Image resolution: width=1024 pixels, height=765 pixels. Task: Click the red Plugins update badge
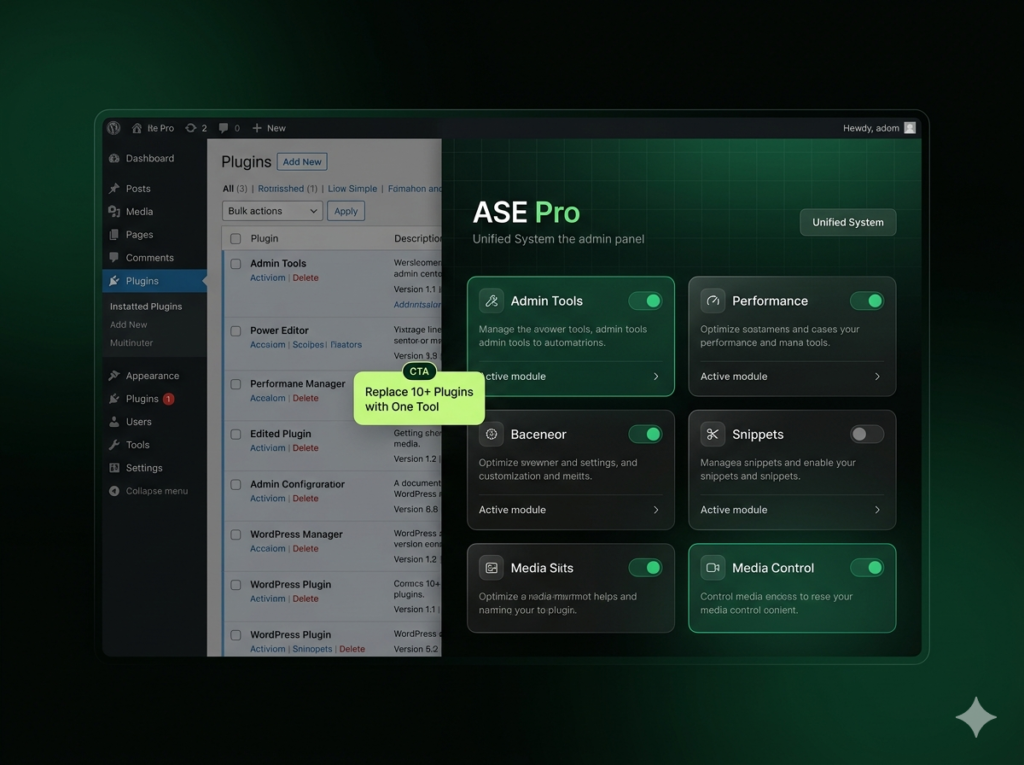pos(168,399)
